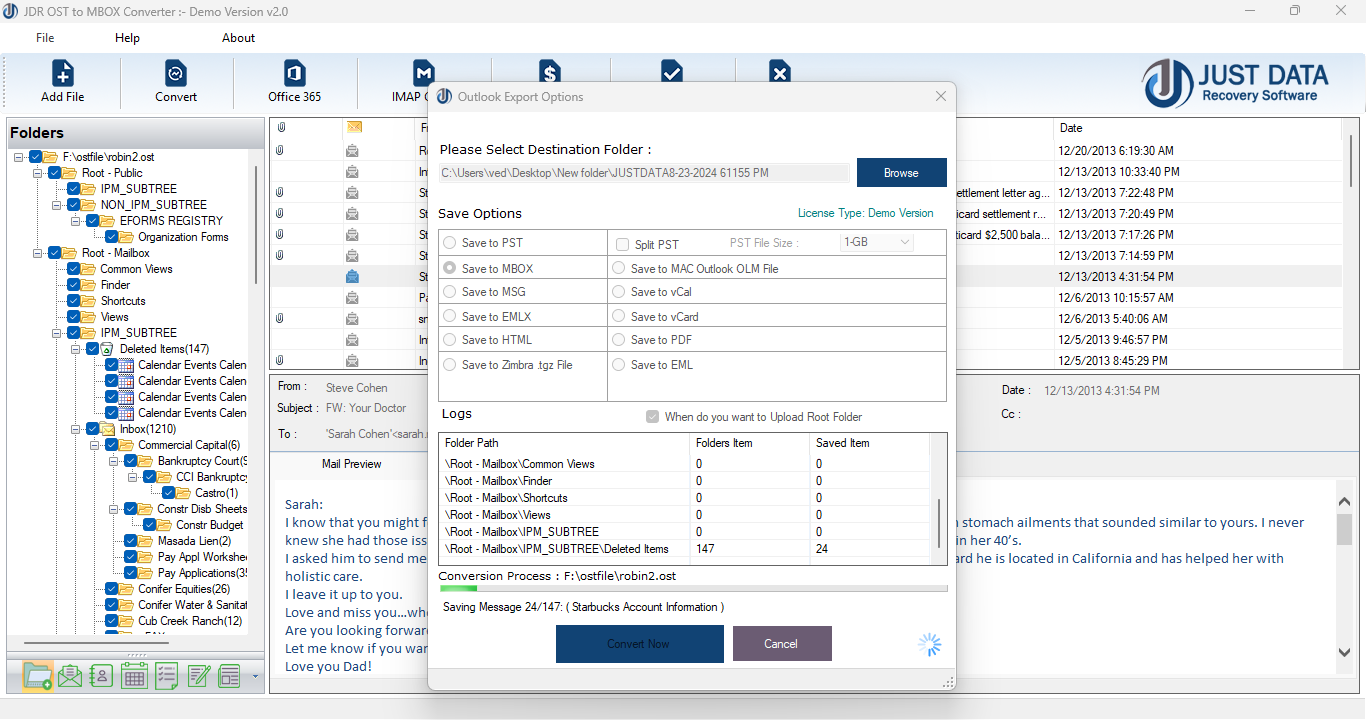The height and width of the screenshot is (720, 1366).
Task: Click the paperclip attachment column header icon
Action: pos(281,128)
